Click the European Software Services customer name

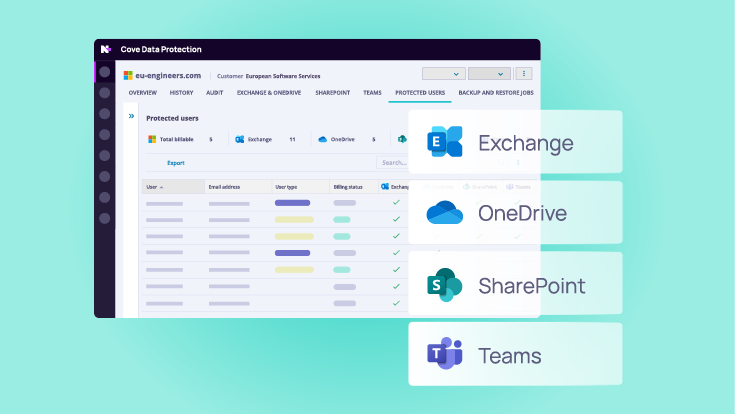(283, 76)
